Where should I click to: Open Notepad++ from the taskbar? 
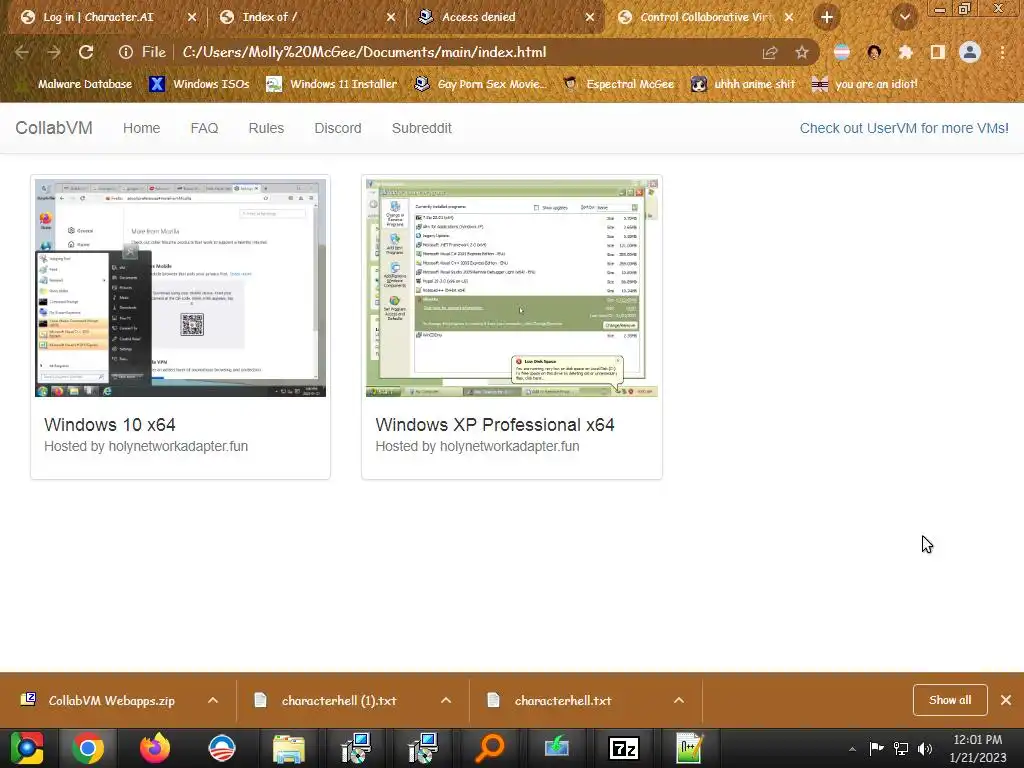tap(690, 748)
